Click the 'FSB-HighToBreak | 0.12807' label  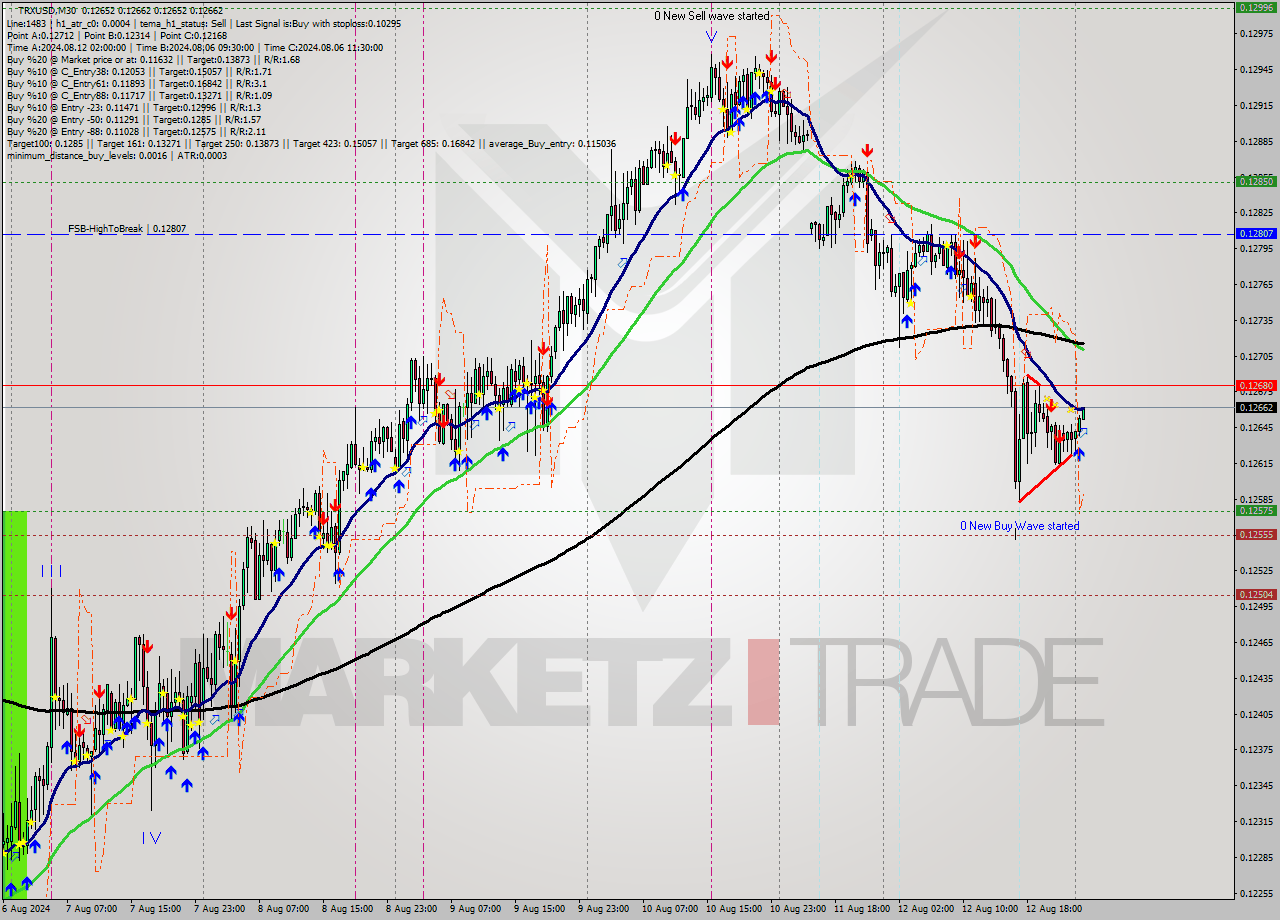tap(127, 229)
